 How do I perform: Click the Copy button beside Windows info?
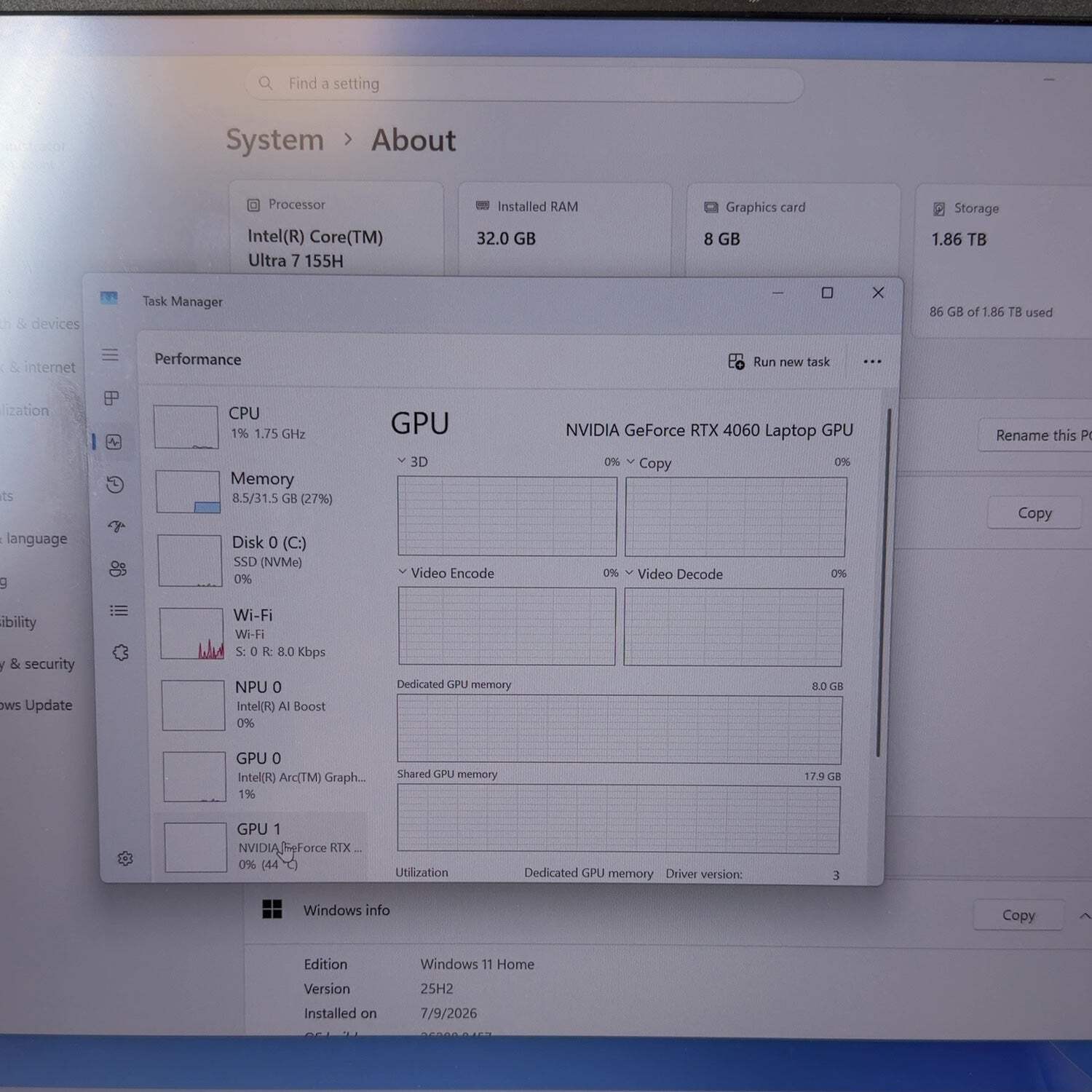tap(1018, 915)
